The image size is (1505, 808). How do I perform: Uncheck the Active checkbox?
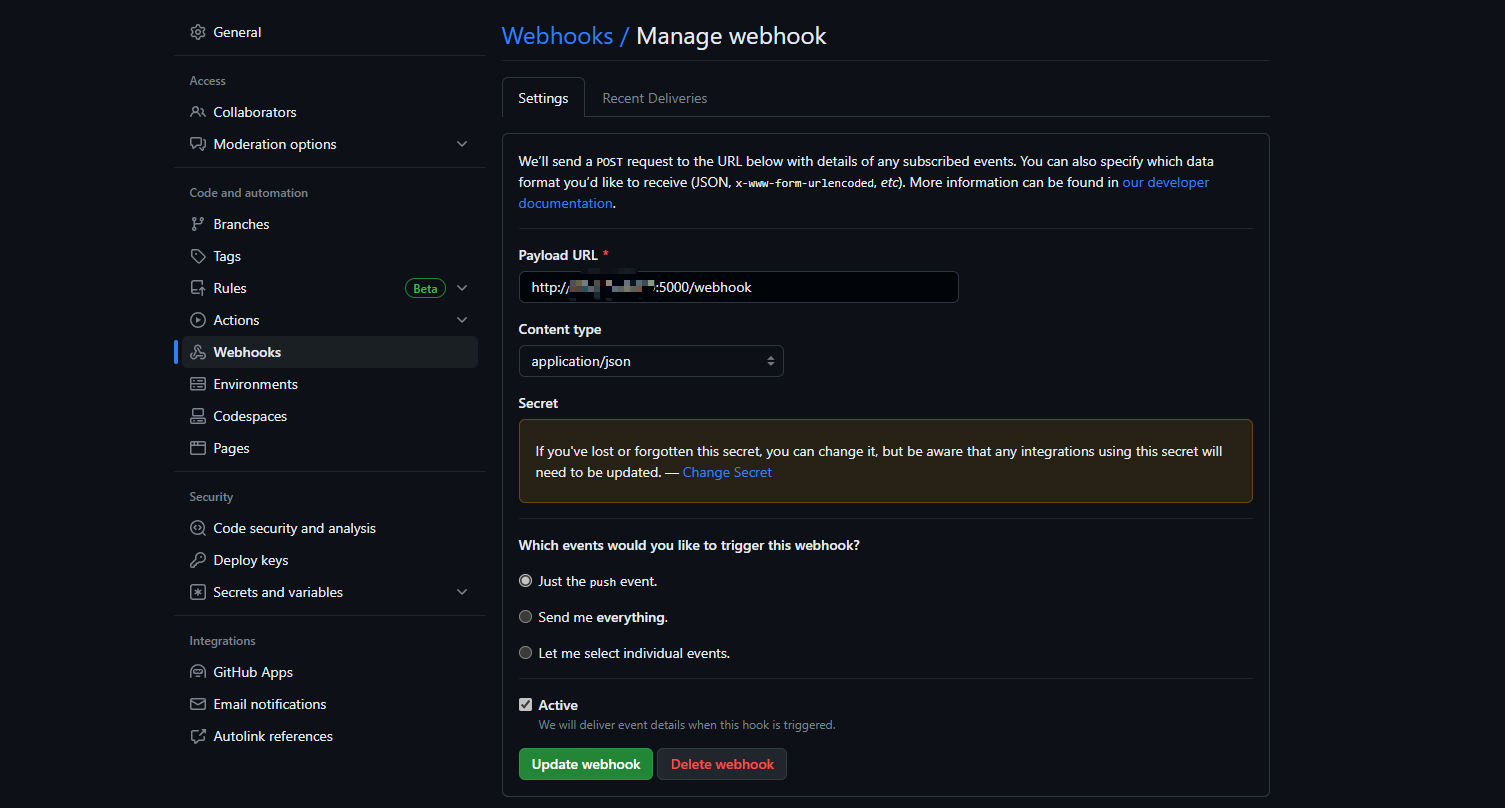click(x=526, y=705)
